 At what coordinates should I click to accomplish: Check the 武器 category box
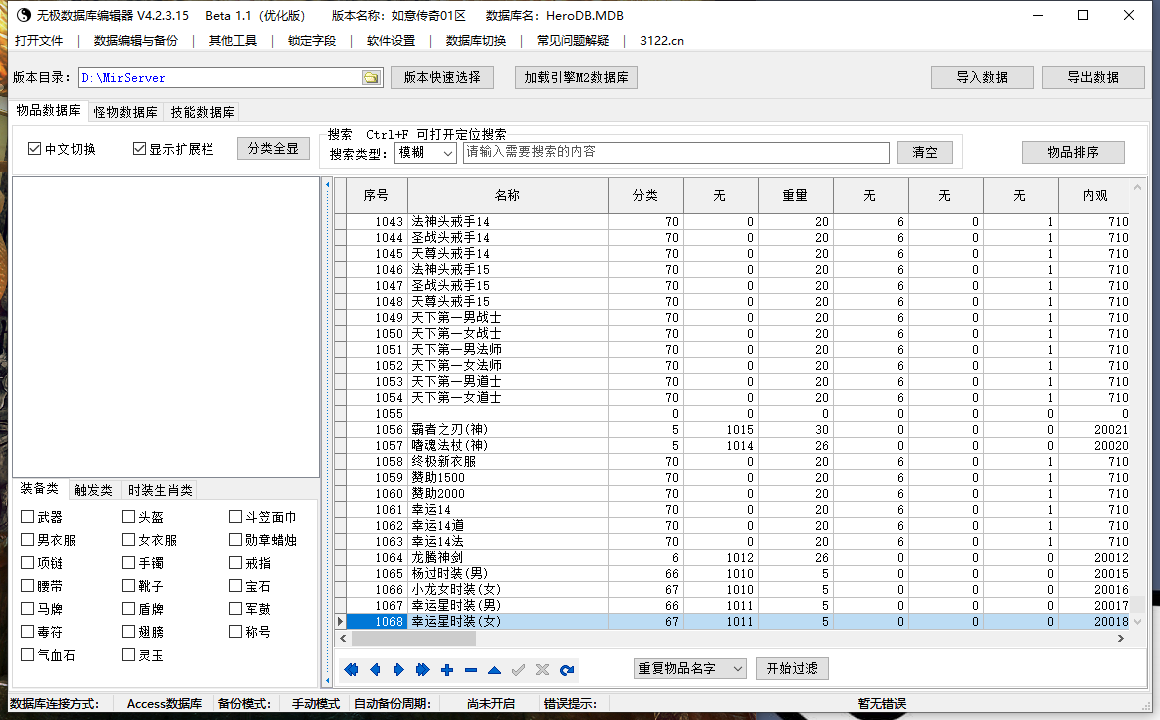click(x=27, y=517)
